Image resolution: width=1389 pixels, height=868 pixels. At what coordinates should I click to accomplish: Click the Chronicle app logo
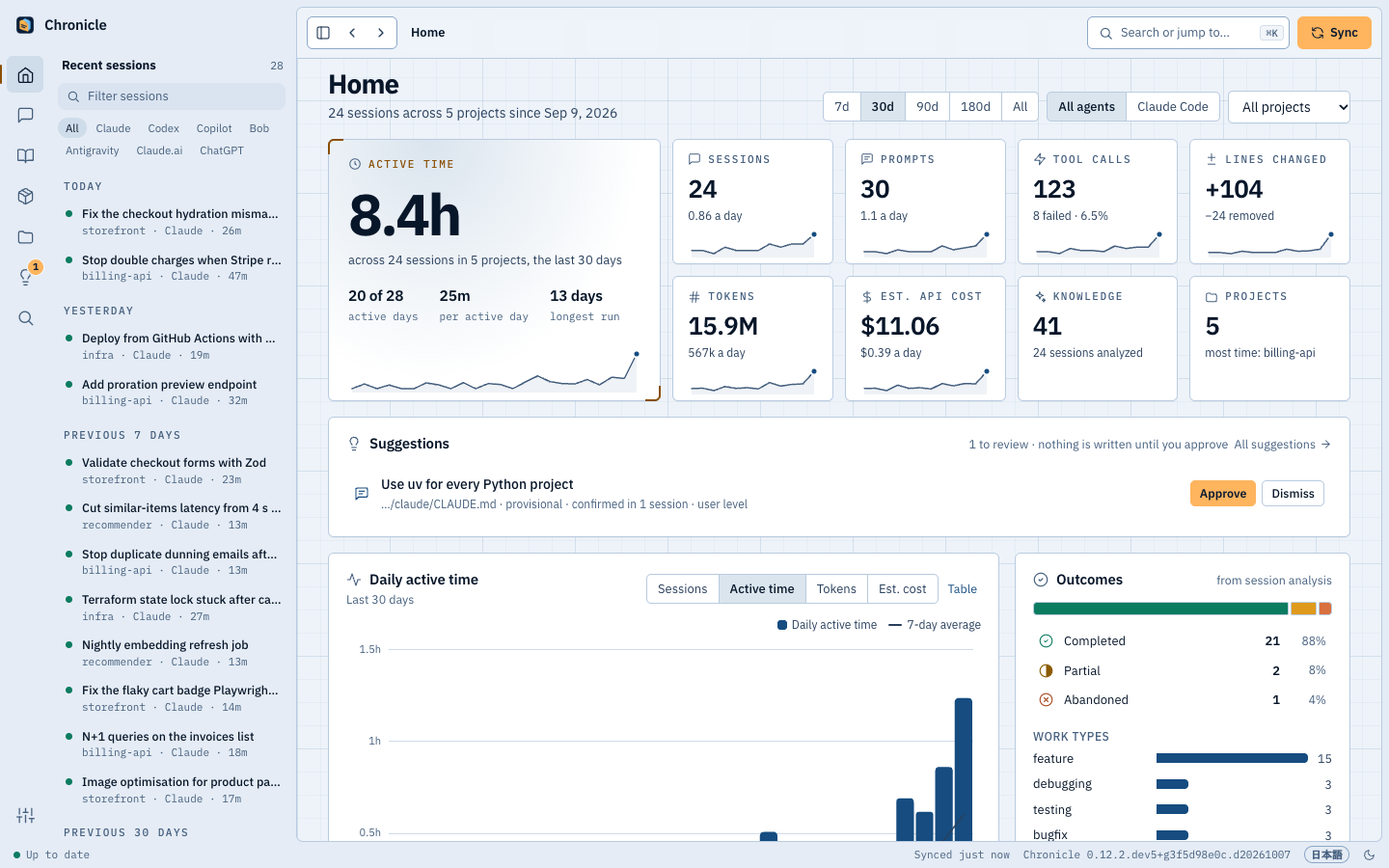25,25
